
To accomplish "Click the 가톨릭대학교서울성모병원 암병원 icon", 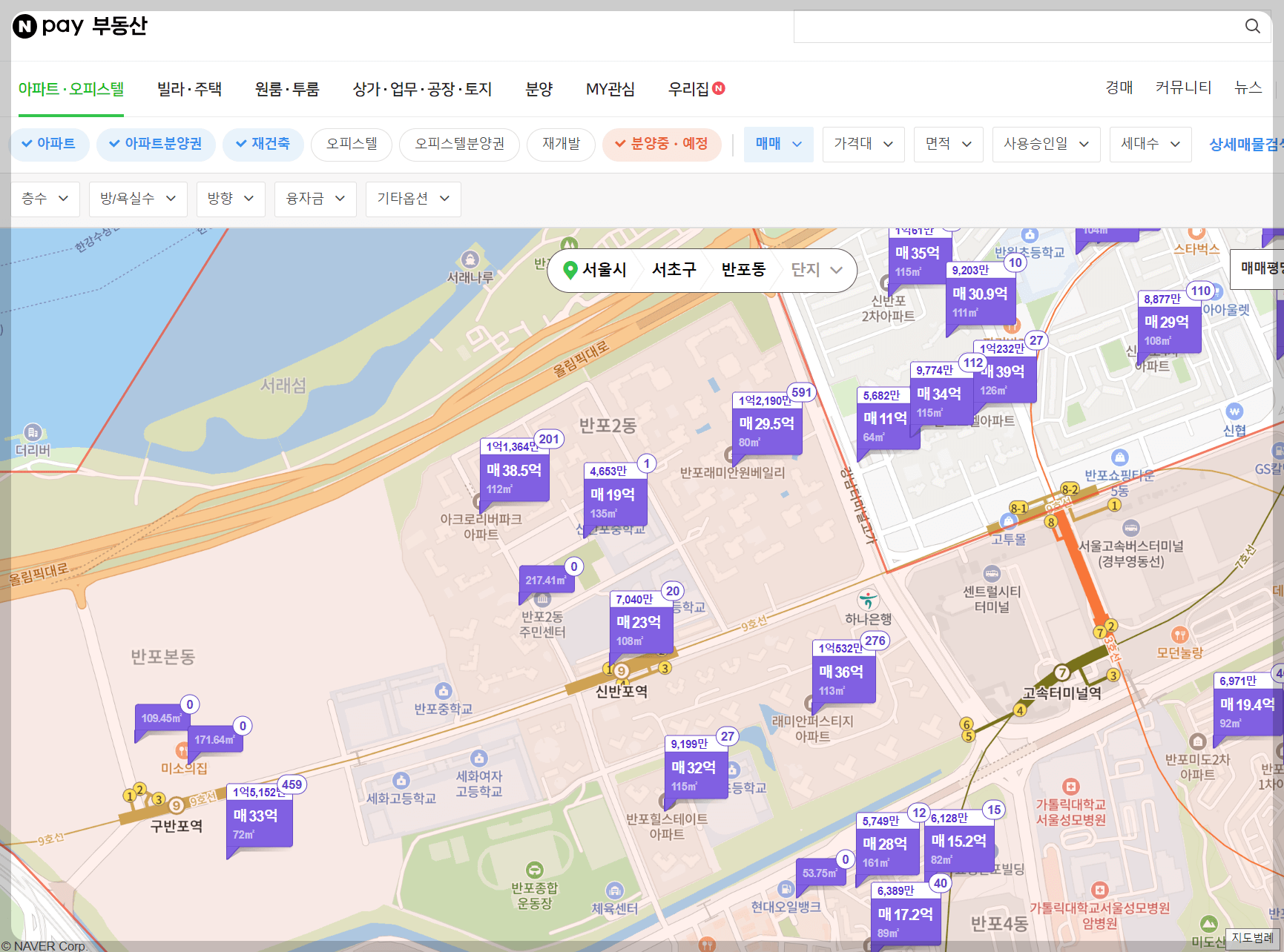I will tap(1100, 890).
